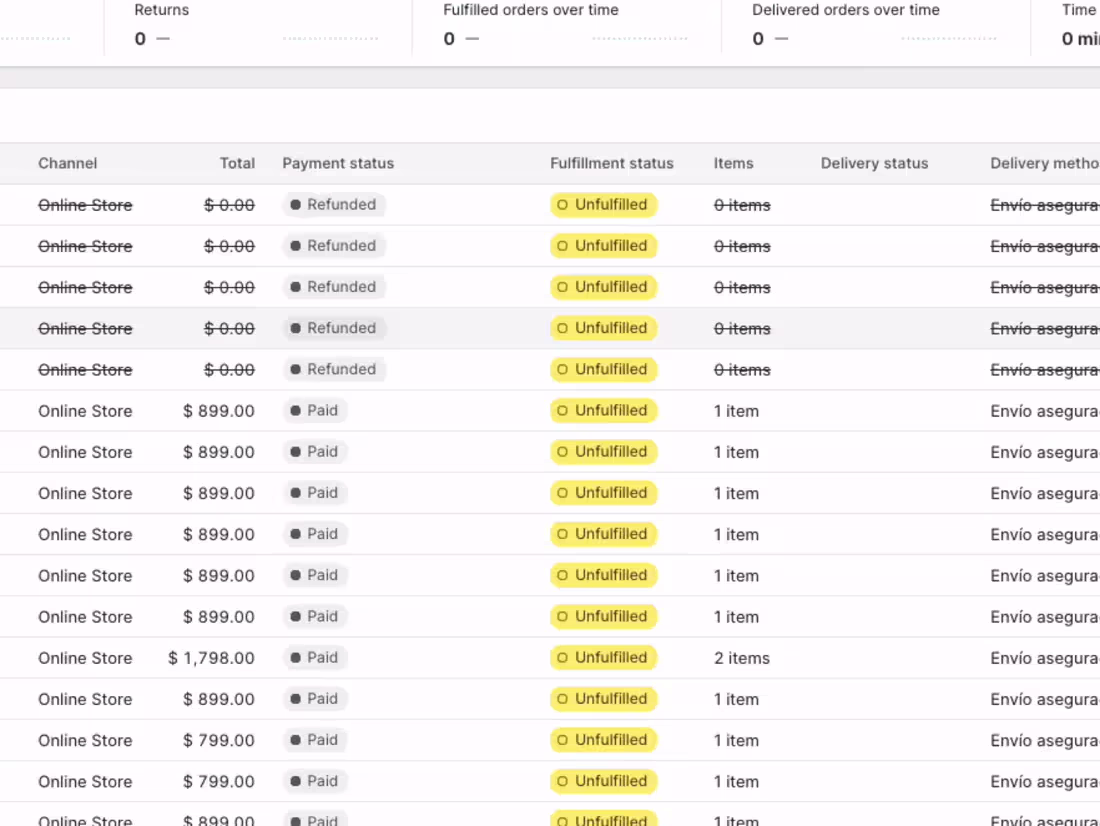This screenshot has height=826, width=1100.
Task: Expand the "2 items" list
Action: pos(741,658)
